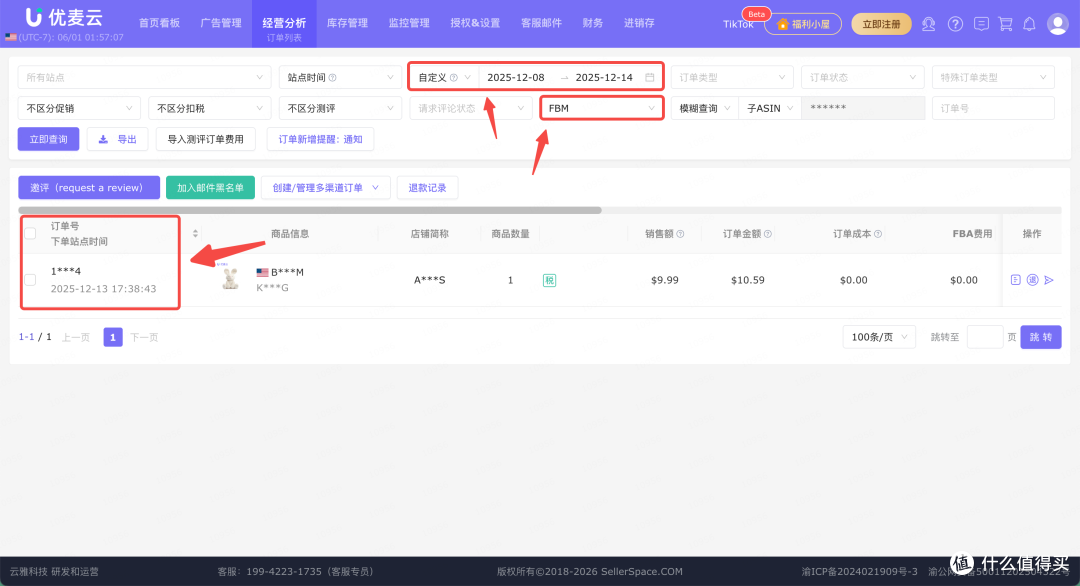
Task: Click the 立即查询 button
Action: [x=48, y=139]
